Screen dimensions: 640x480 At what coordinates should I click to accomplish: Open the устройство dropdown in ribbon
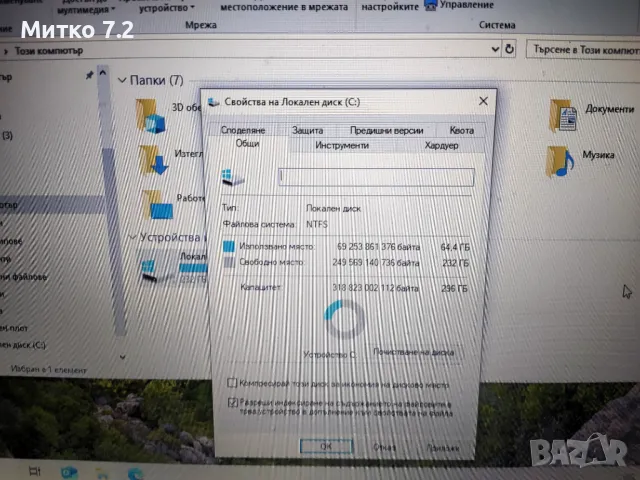(x=167, y=8)
